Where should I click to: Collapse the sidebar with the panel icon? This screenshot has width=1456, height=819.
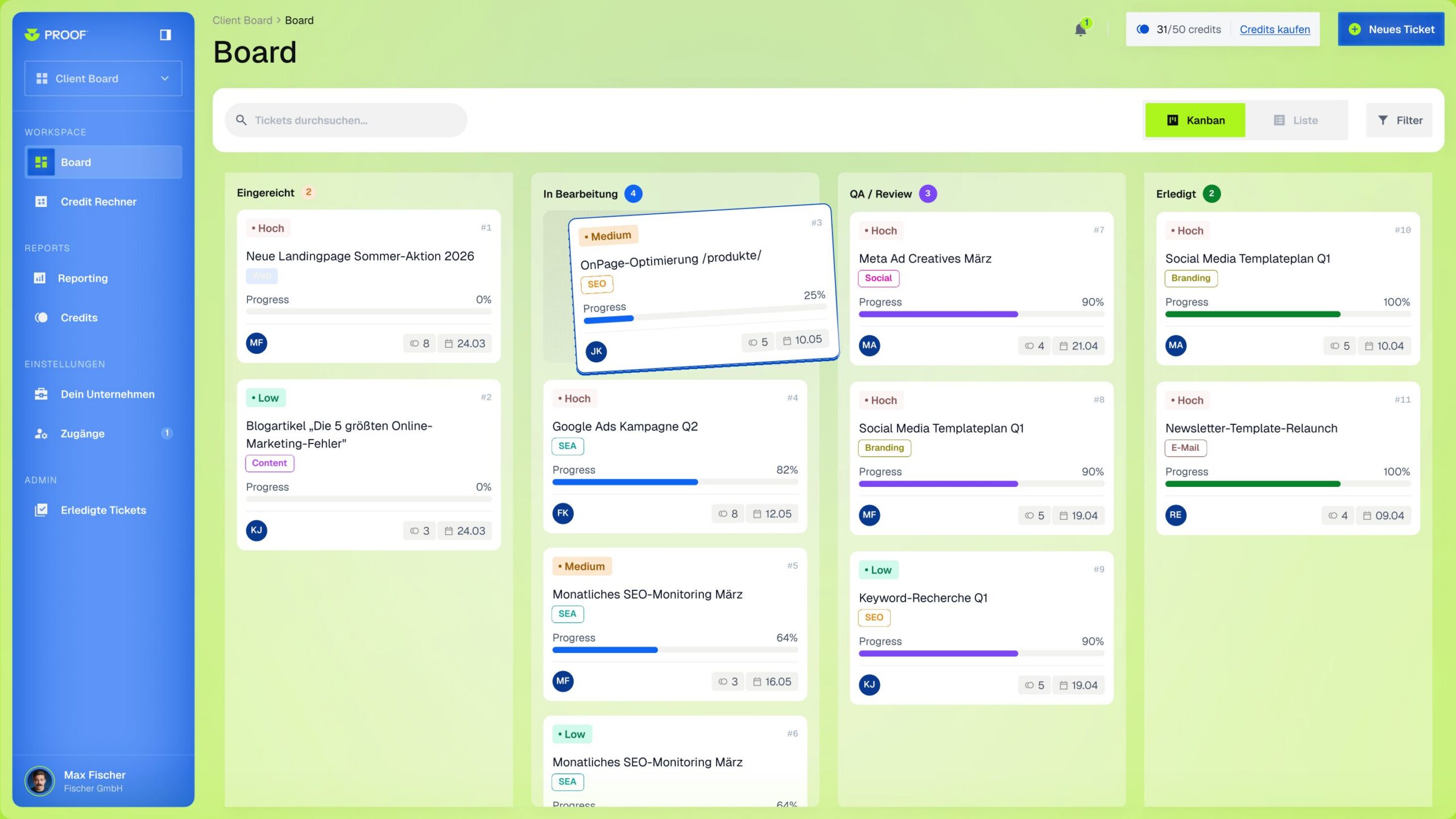pyautogui.click(x=165, y=35)
